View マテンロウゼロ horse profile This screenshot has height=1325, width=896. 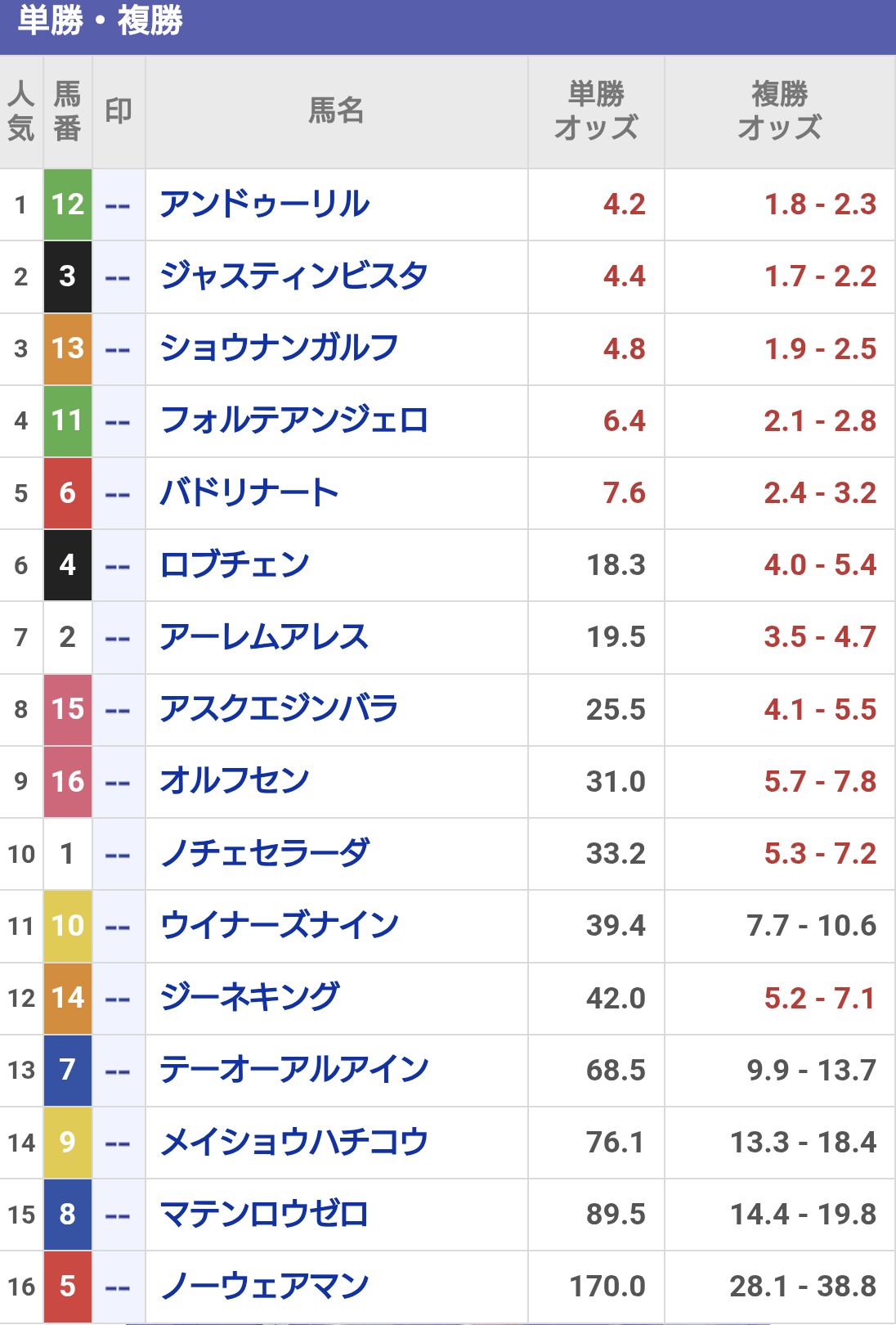[264, 1214]
